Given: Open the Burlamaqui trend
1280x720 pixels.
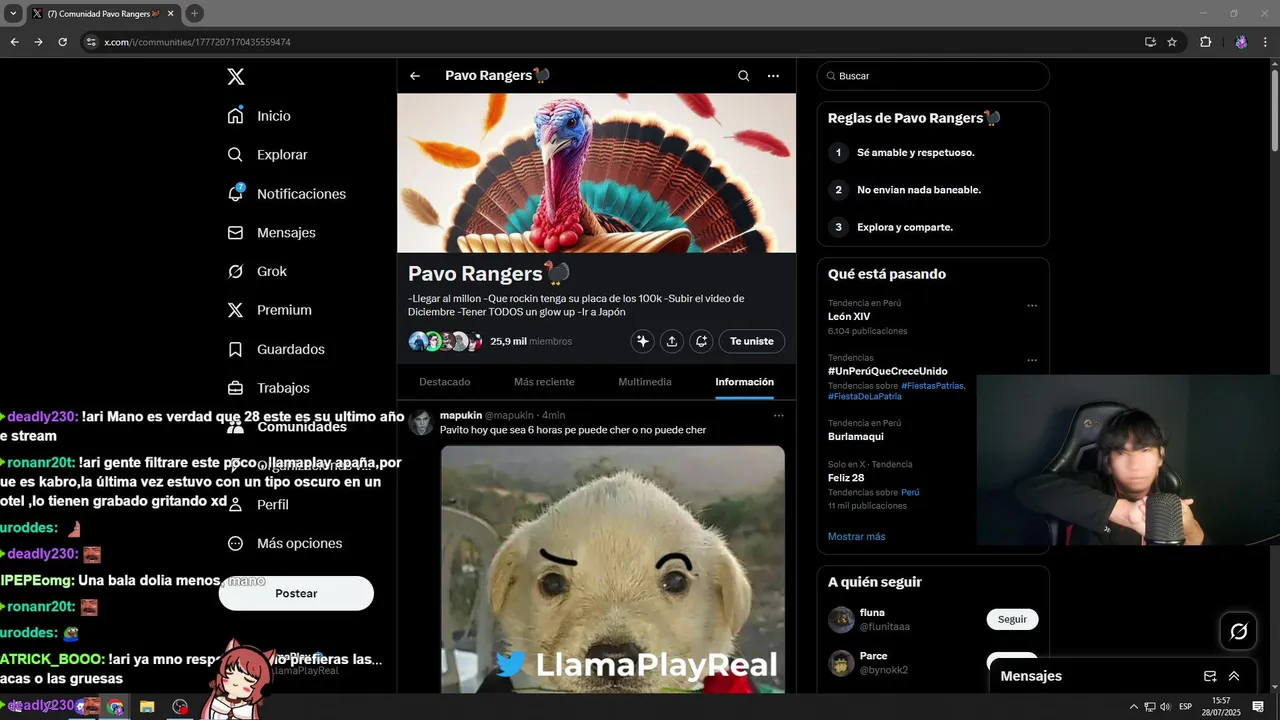Looking at the screenshot, I should pyautogui.click(x=855, y=437).
